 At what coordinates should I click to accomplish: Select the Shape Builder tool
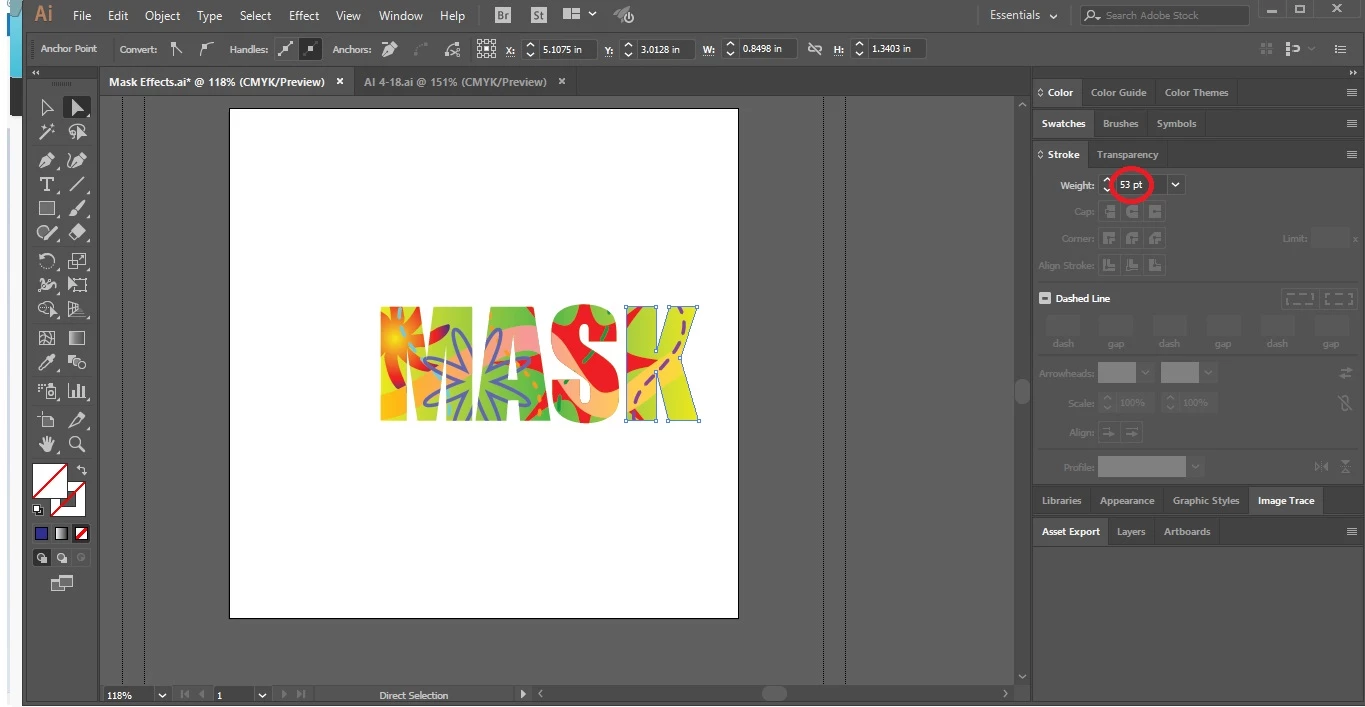coord(47,309)
